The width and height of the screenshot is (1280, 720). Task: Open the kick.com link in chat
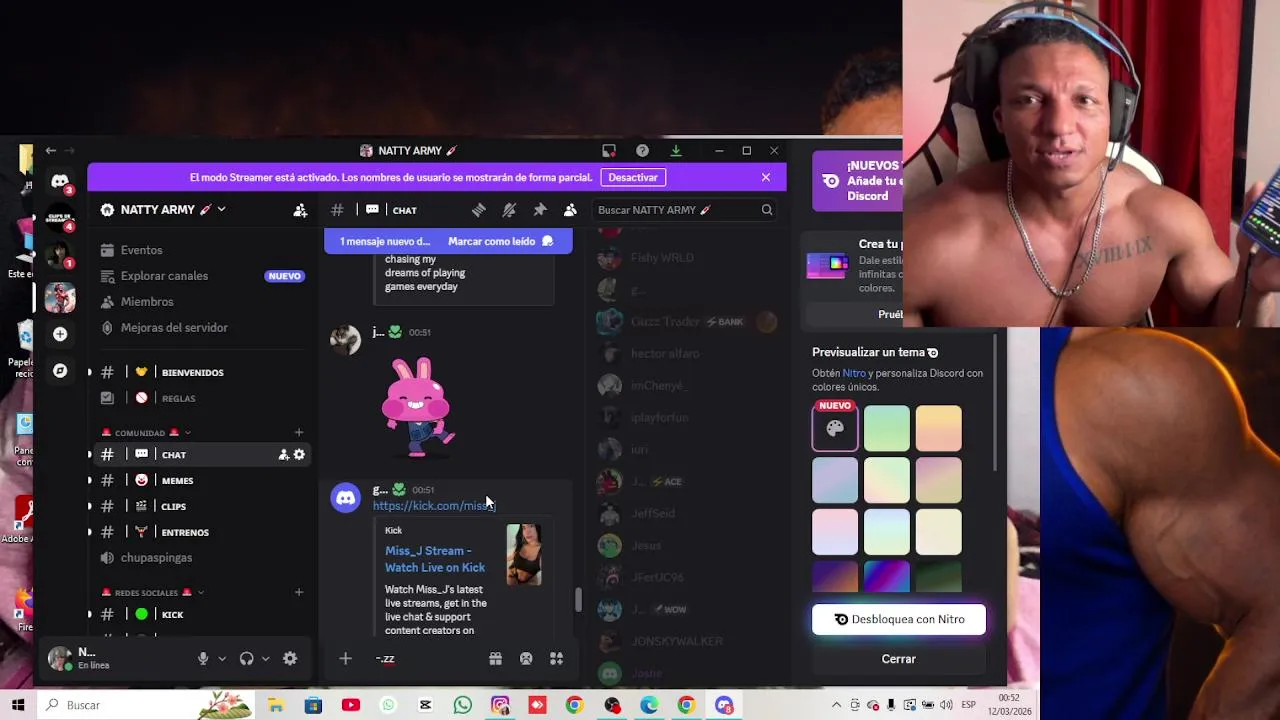coord(434,506)
